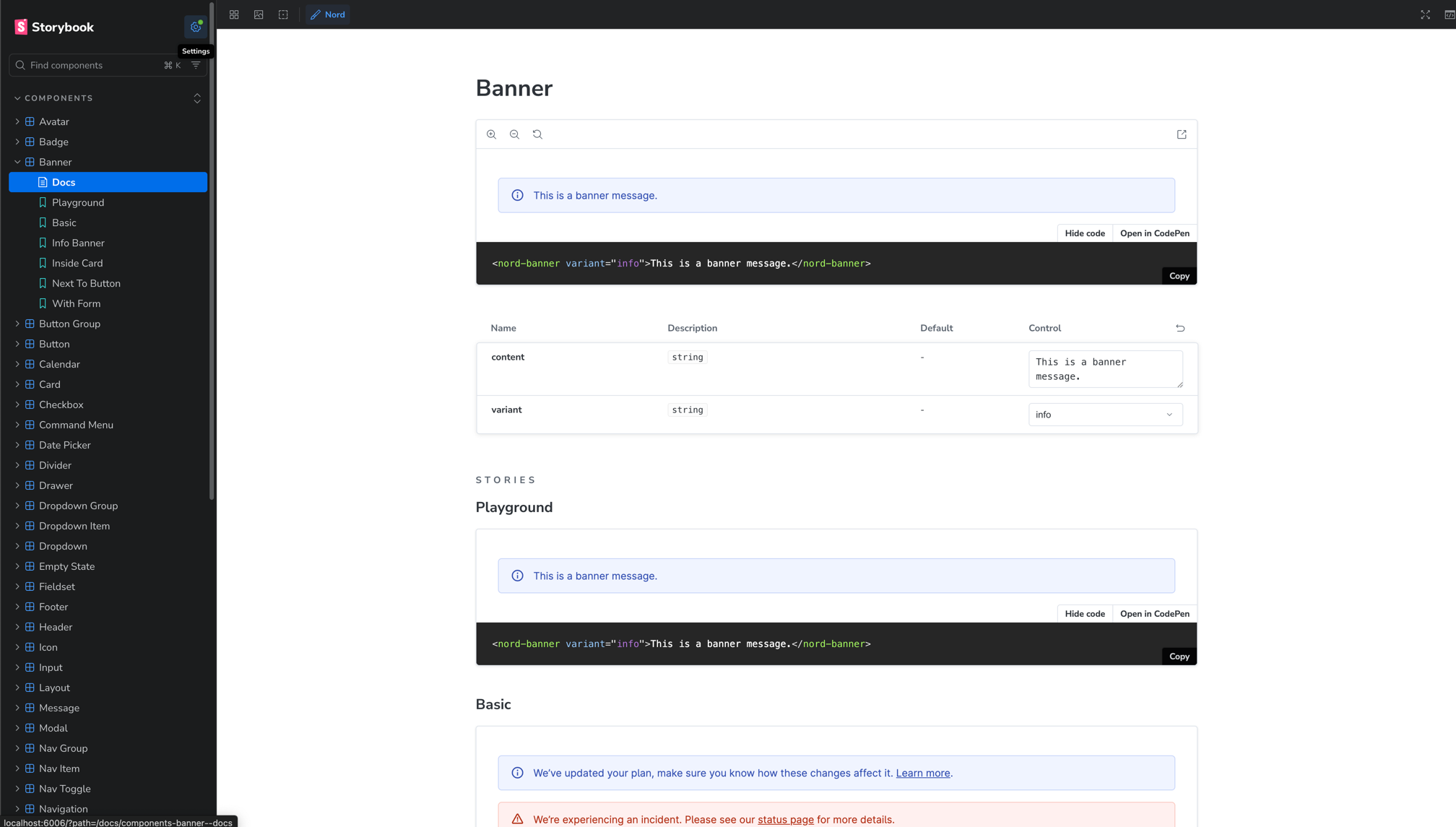Click the first Hide code button
The height and width of the screenshot is (827, 1456).
pyautogui.click(x=1084, y=233)
